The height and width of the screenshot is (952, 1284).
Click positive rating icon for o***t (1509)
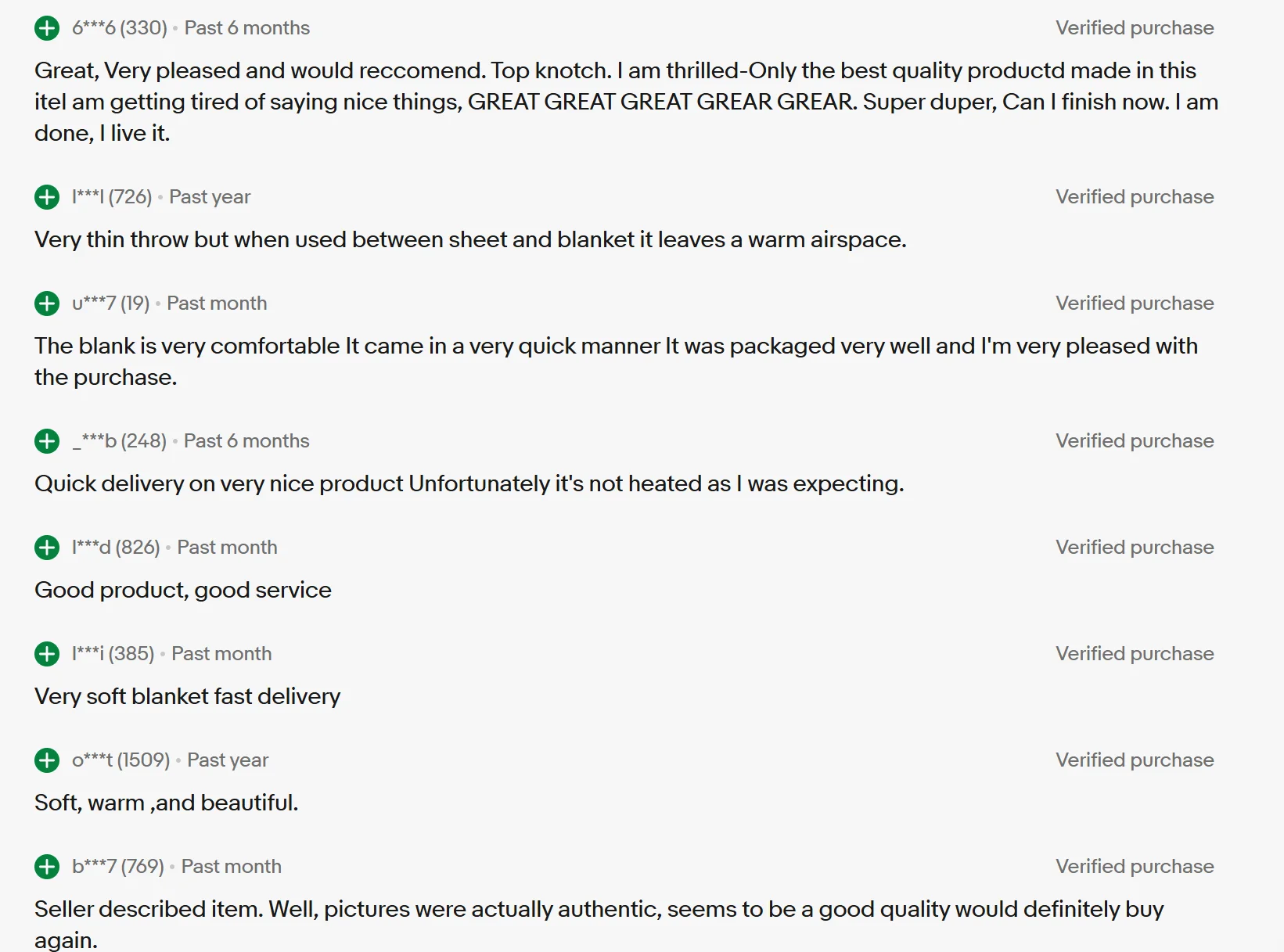pos(47,760)
